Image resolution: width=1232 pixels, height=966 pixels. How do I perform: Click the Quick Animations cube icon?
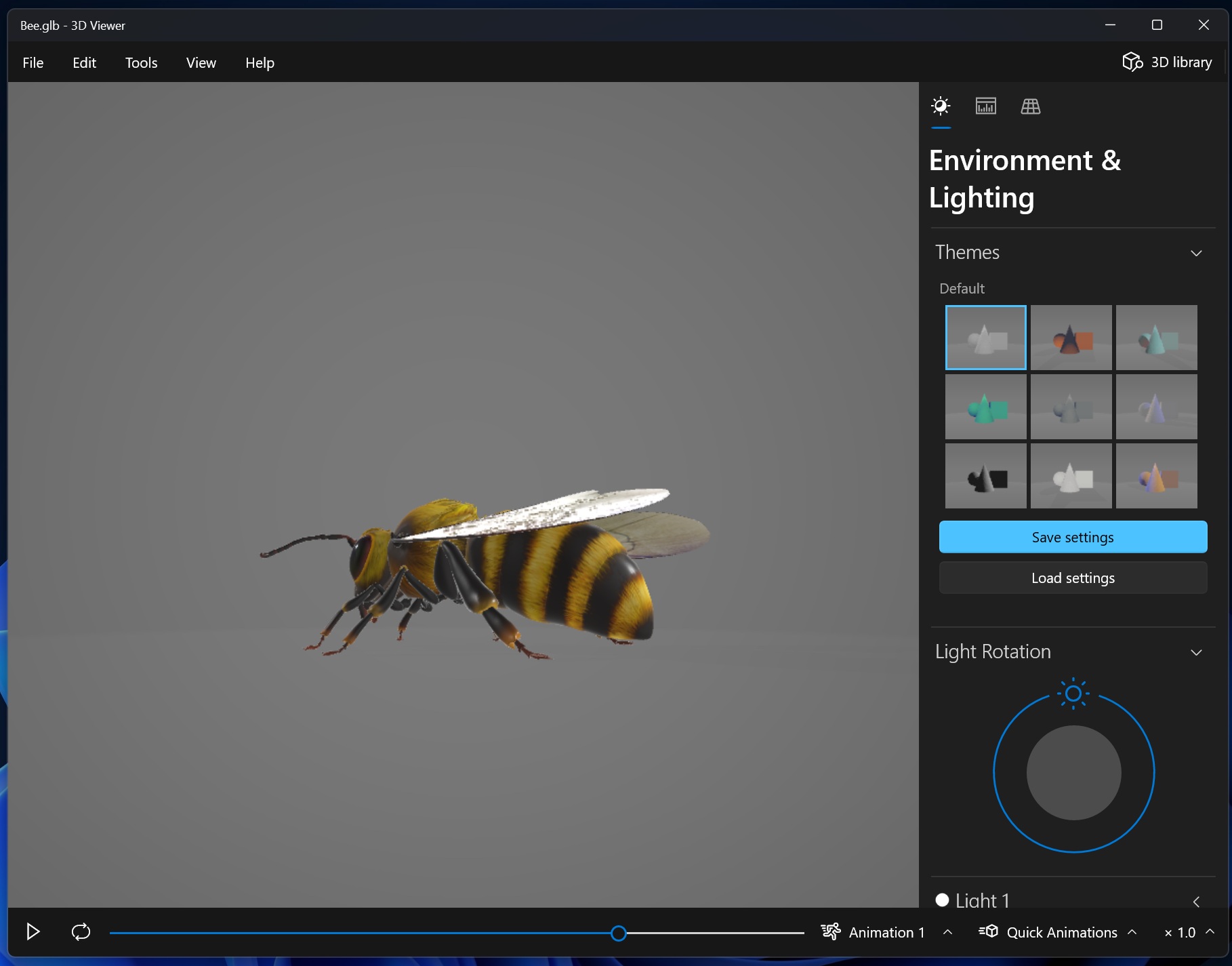tap(989, 931)
